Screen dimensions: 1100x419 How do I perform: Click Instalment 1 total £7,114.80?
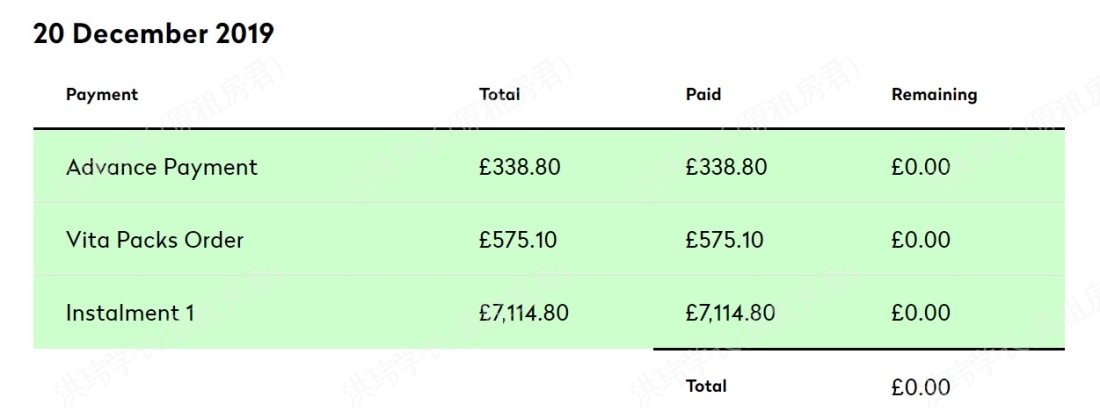(523, 313)
